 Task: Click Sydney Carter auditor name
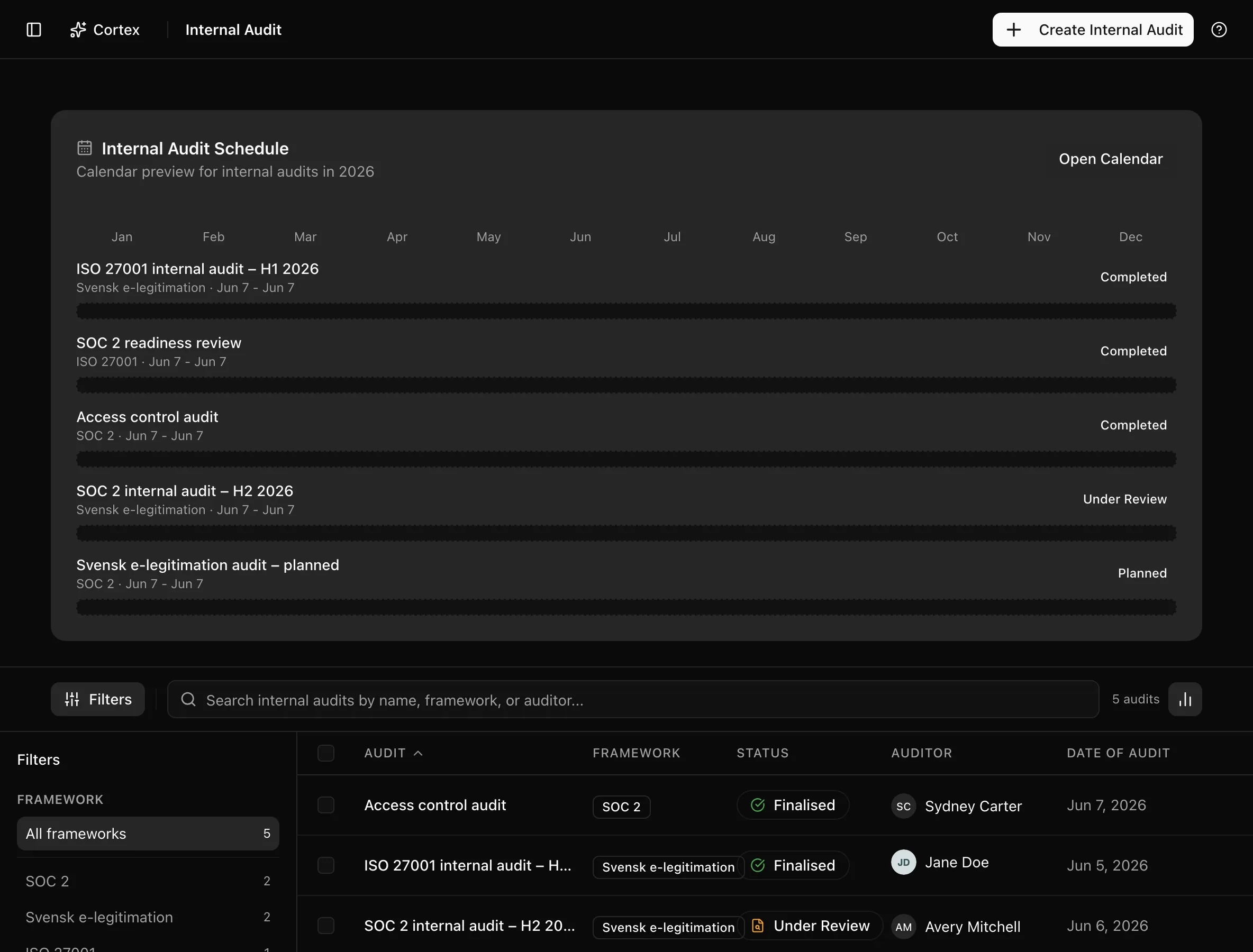click(973, 806)
